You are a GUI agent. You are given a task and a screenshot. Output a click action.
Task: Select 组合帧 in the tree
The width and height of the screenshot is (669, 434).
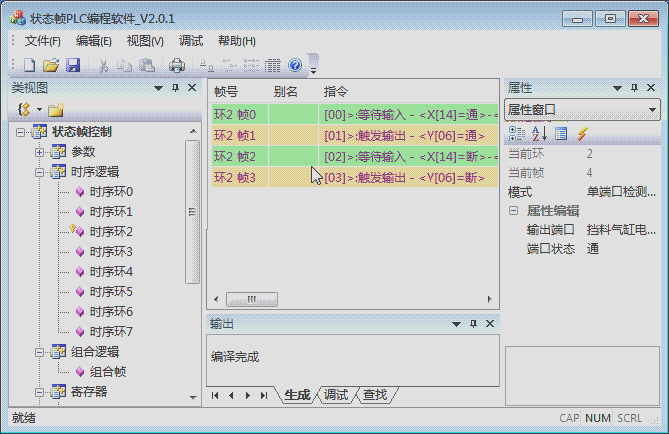[x=108, y=372]
